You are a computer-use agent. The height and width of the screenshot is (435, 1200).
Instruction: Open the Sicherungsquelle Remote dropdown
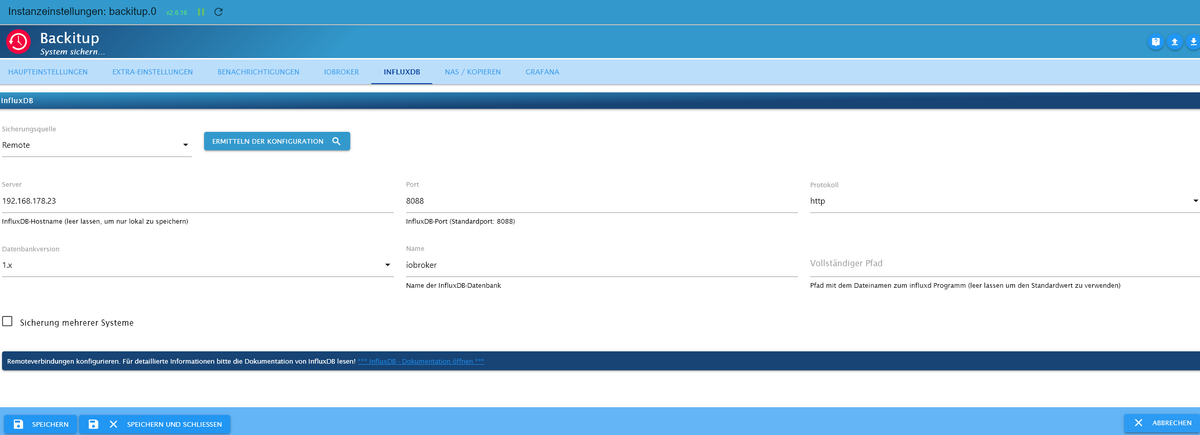96,145
